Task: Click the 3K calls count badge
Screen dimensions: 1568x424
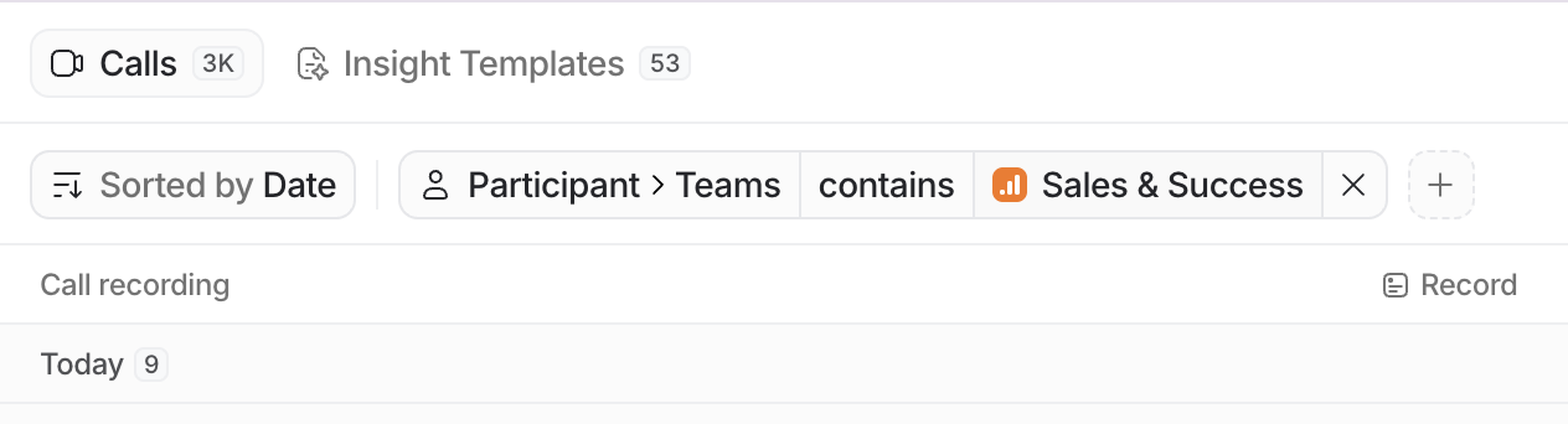Action: coord(218,64)
